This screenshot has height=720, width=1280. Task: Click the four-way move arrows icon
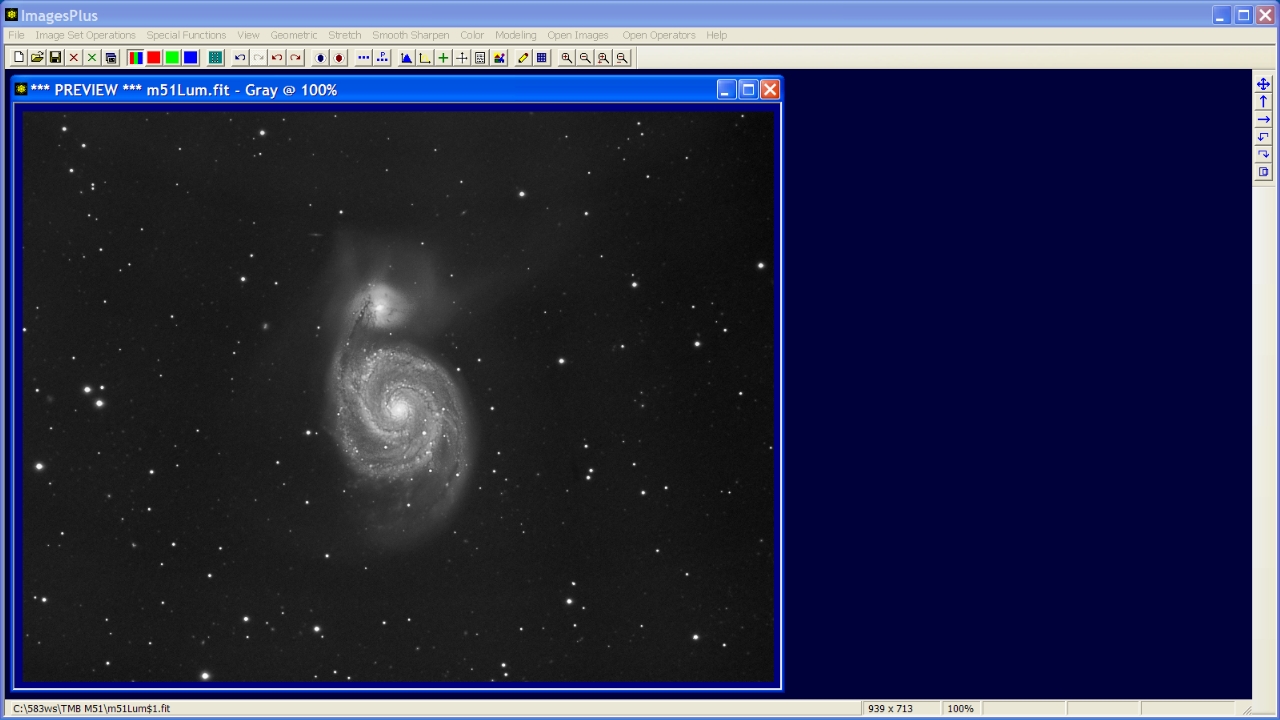(x=1263, y=85)
